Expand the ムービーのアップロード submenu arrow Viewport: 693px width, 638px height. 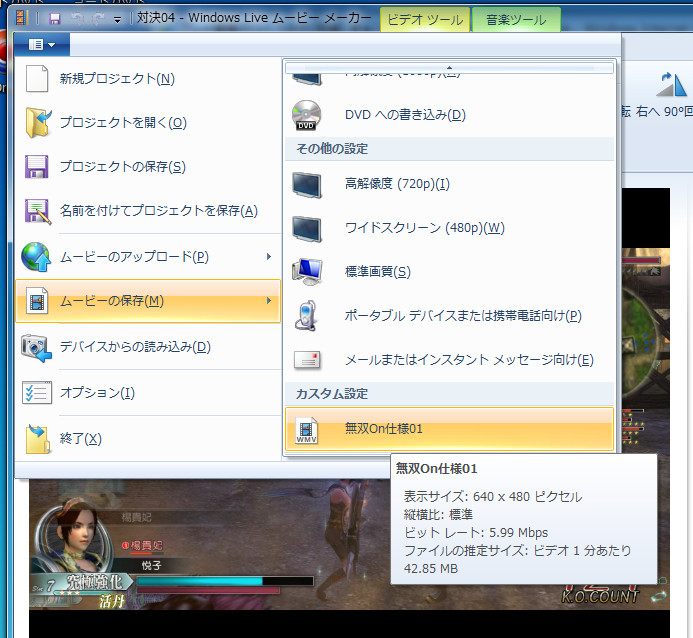tap(269, 257)
